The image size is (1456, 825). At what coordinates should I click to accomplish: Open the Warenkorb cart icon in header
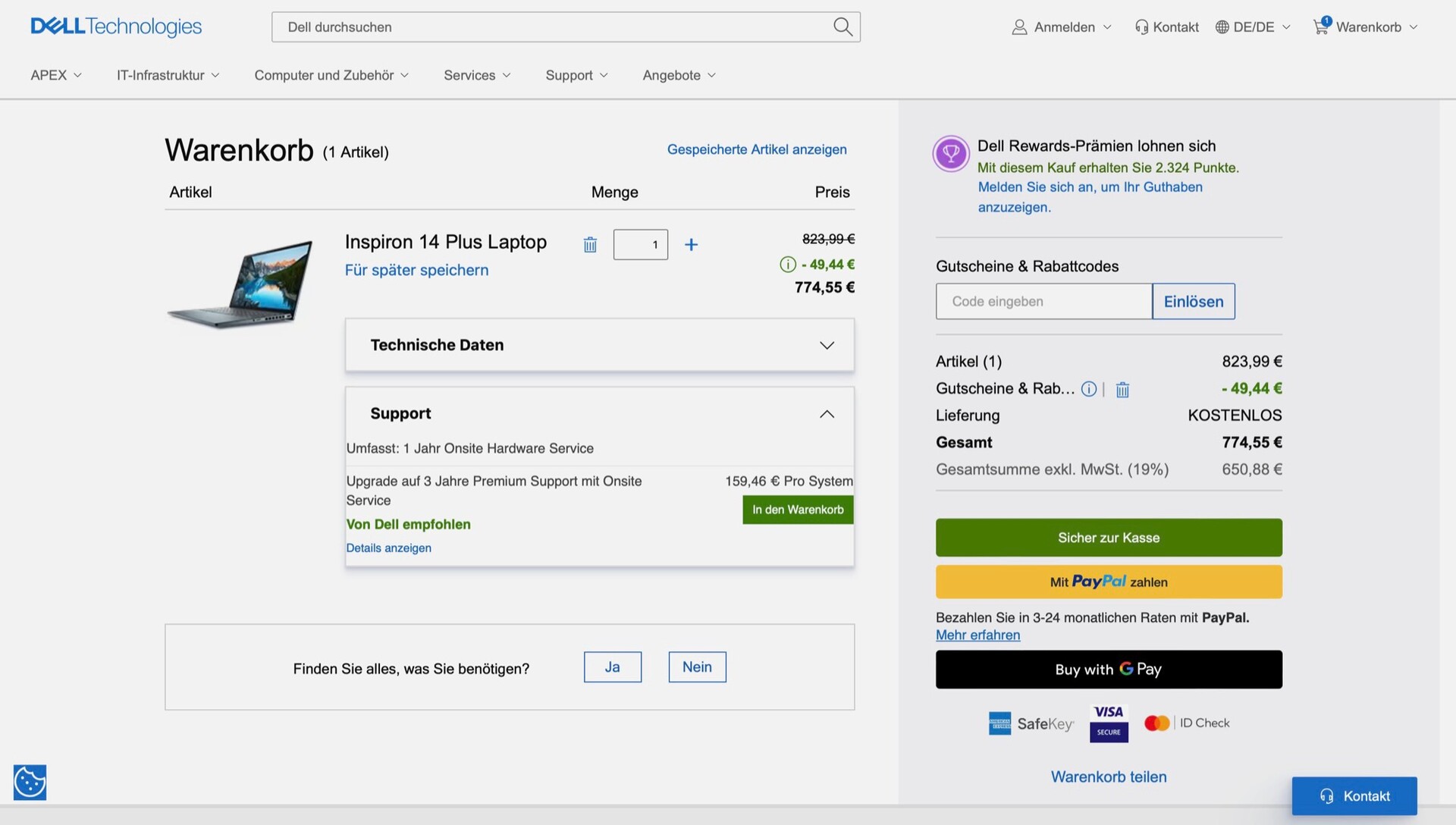click(1321, 27)
